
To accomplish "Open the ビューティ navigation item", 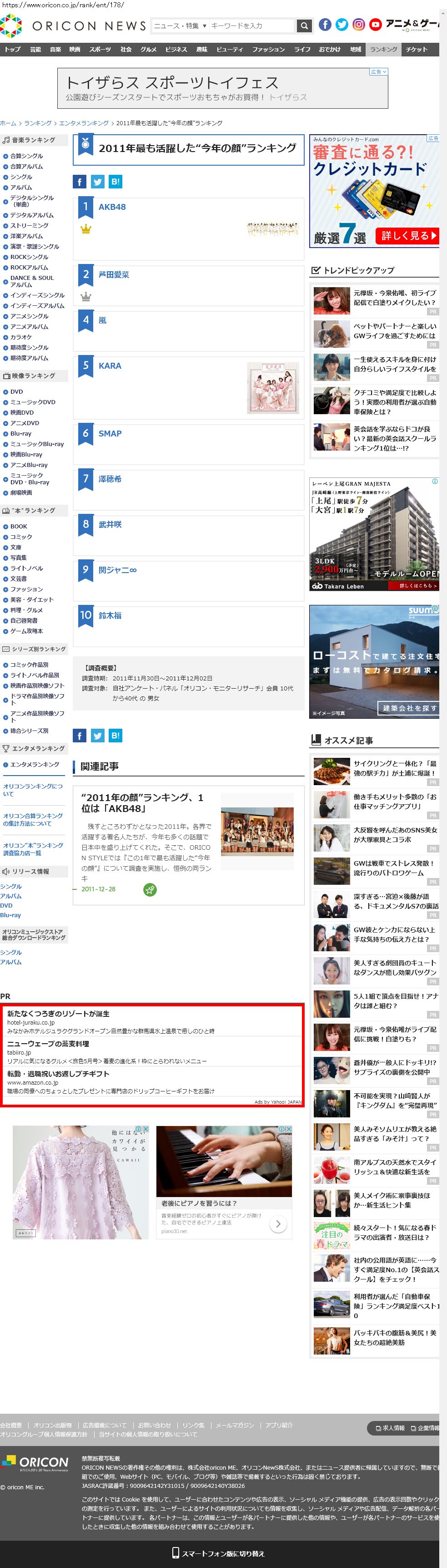I will coord(229,49).
